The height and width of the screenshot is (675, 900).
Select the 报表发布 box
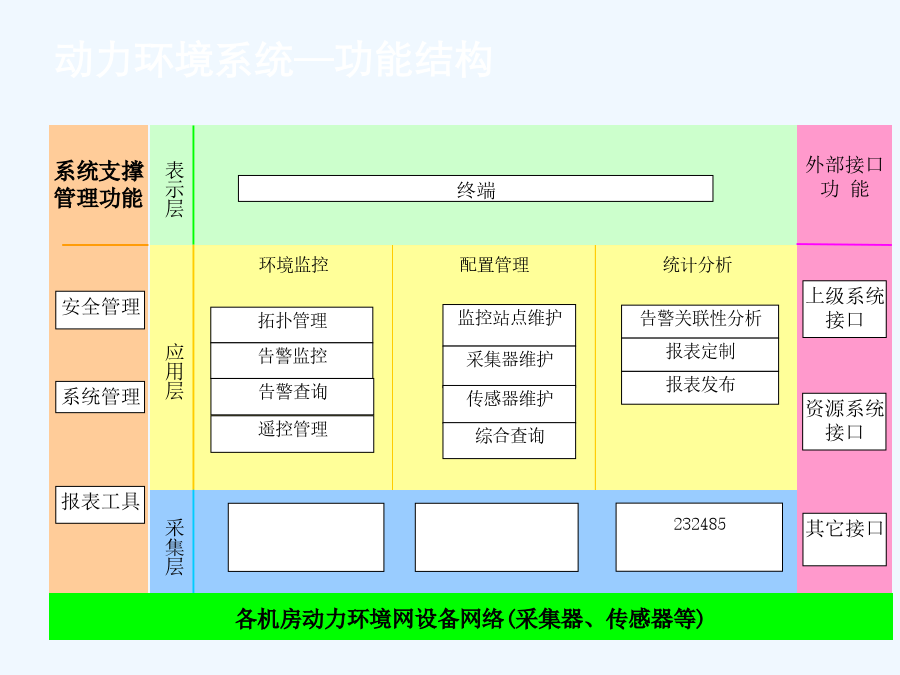coord(700,388)
